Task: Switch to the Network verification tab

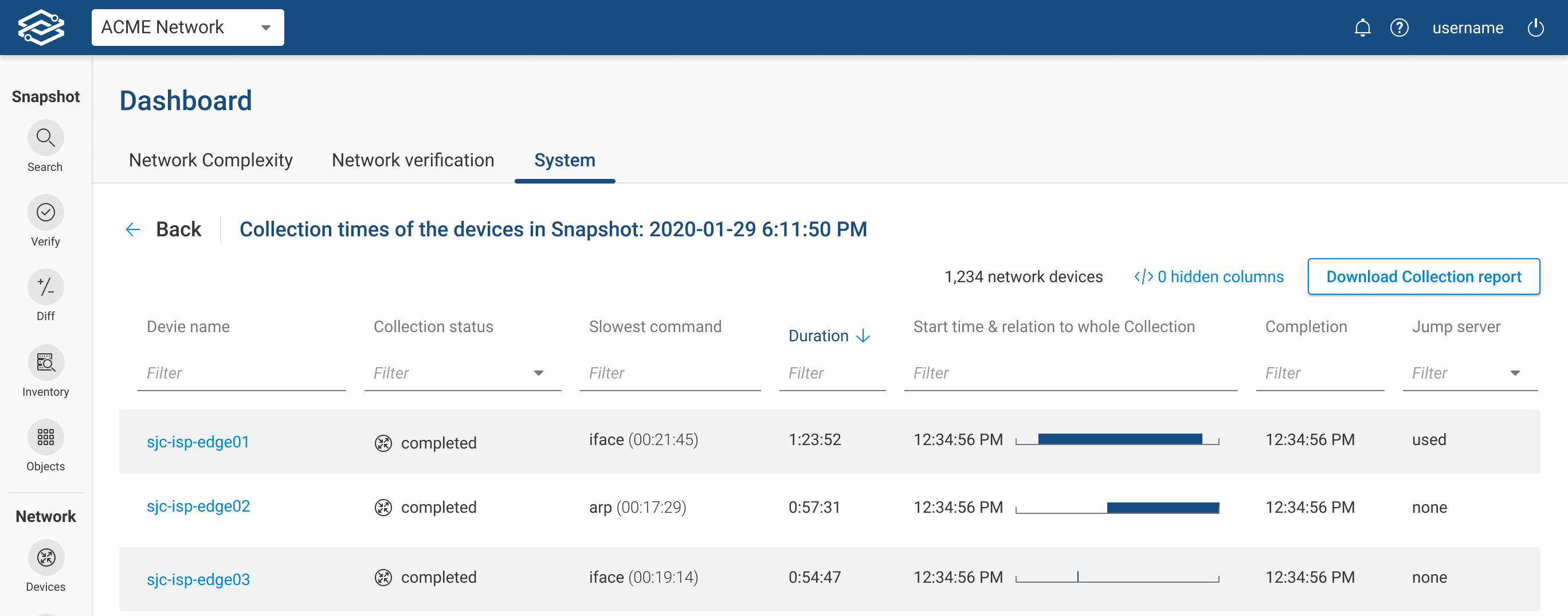Action: [x=413, y=160]
